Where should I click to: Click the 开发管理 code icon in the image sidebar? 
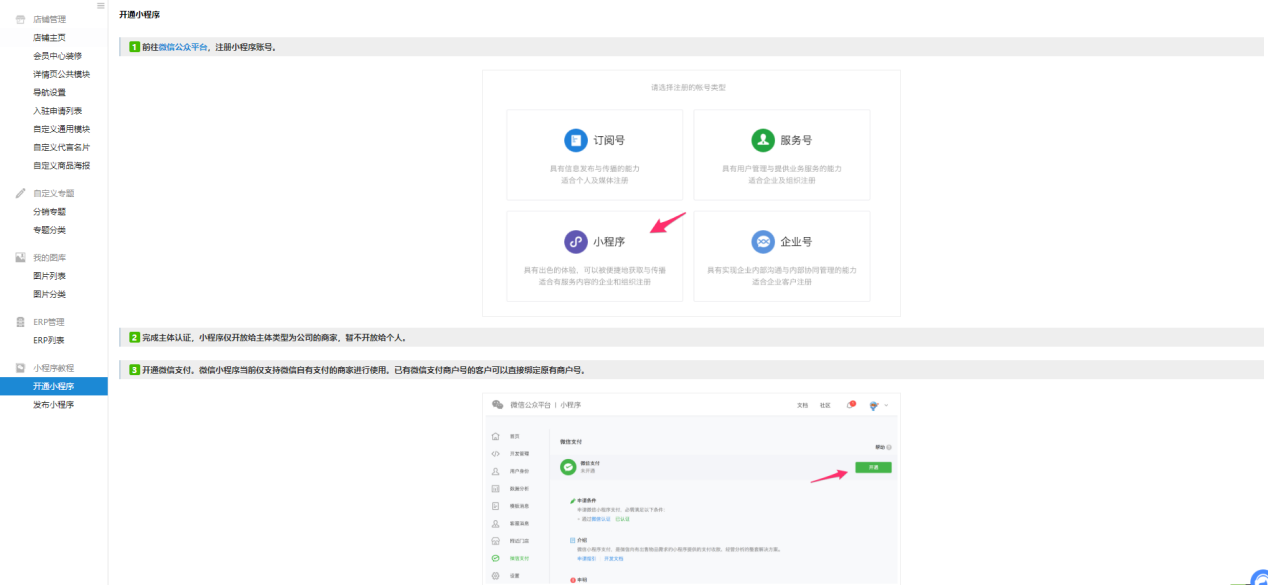point(496,453)
